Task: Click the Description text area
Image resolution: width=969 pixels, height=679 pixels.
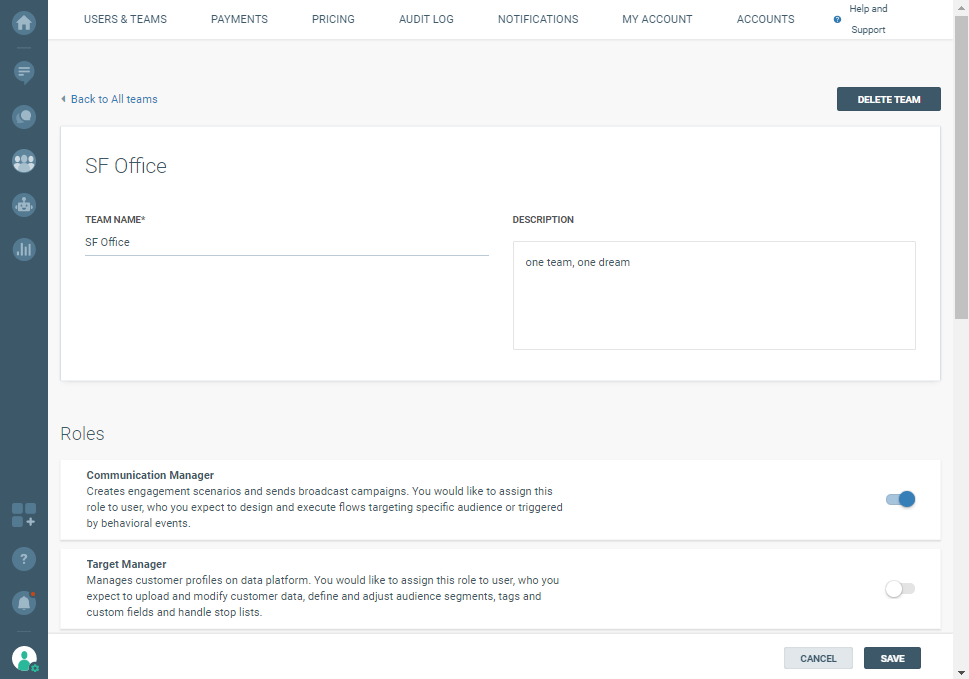Action: click(714, 295)
